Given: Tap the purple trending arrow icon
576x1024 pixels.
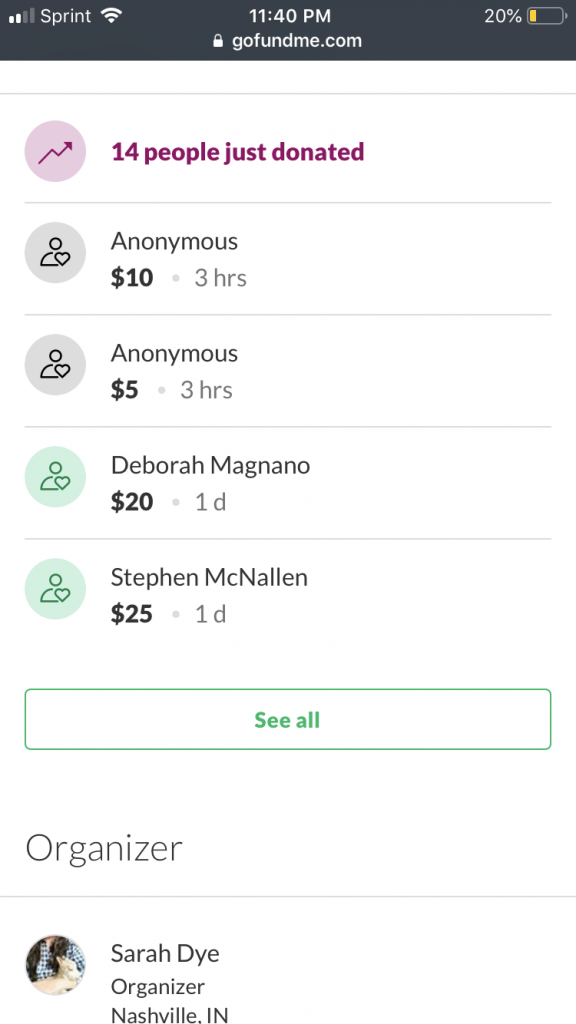Looking at the screenshot, I should [x=55, y=152].
